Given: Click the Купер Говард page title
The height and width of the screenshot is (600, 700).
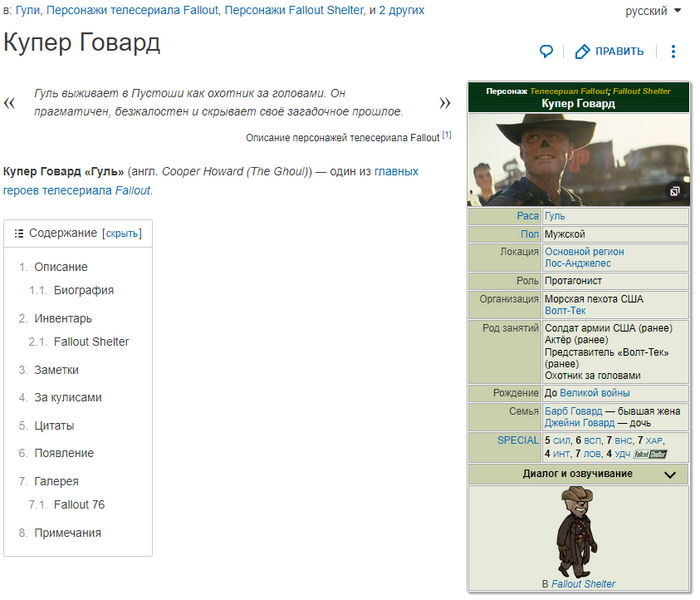Looking at the screenshot, I should click(x=82, y=43).
